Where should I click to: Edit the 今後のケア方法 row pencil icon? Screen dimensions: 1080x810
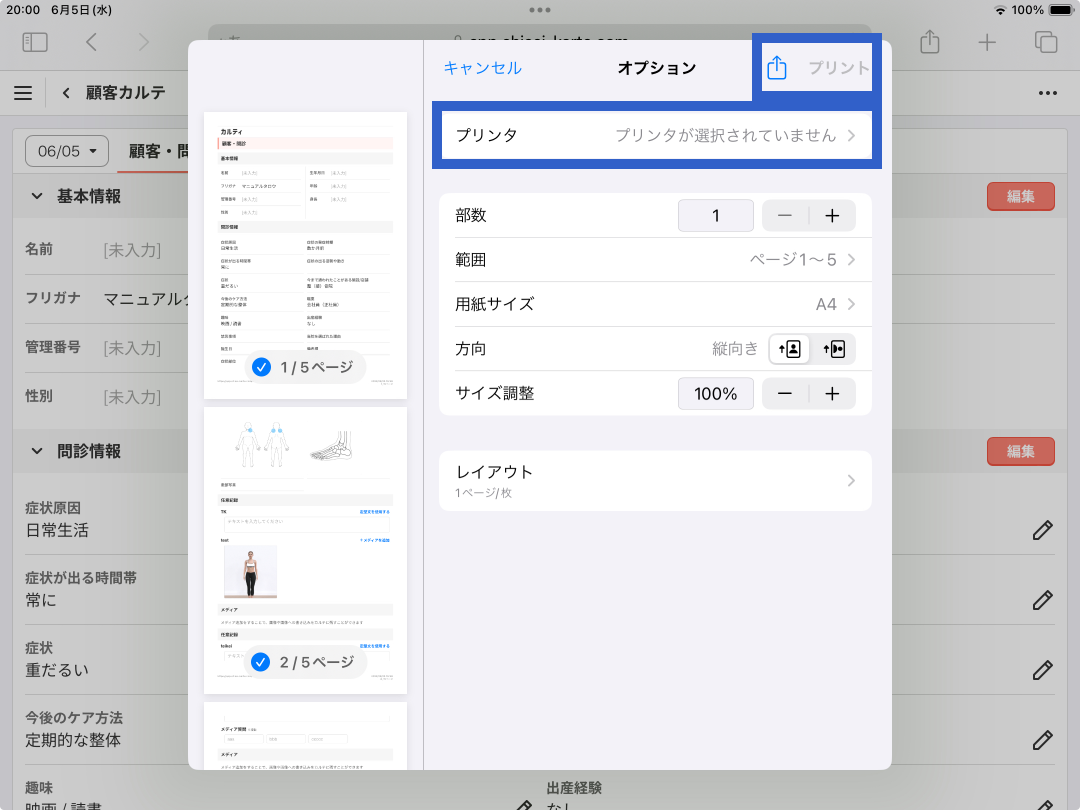[1042, 740]
